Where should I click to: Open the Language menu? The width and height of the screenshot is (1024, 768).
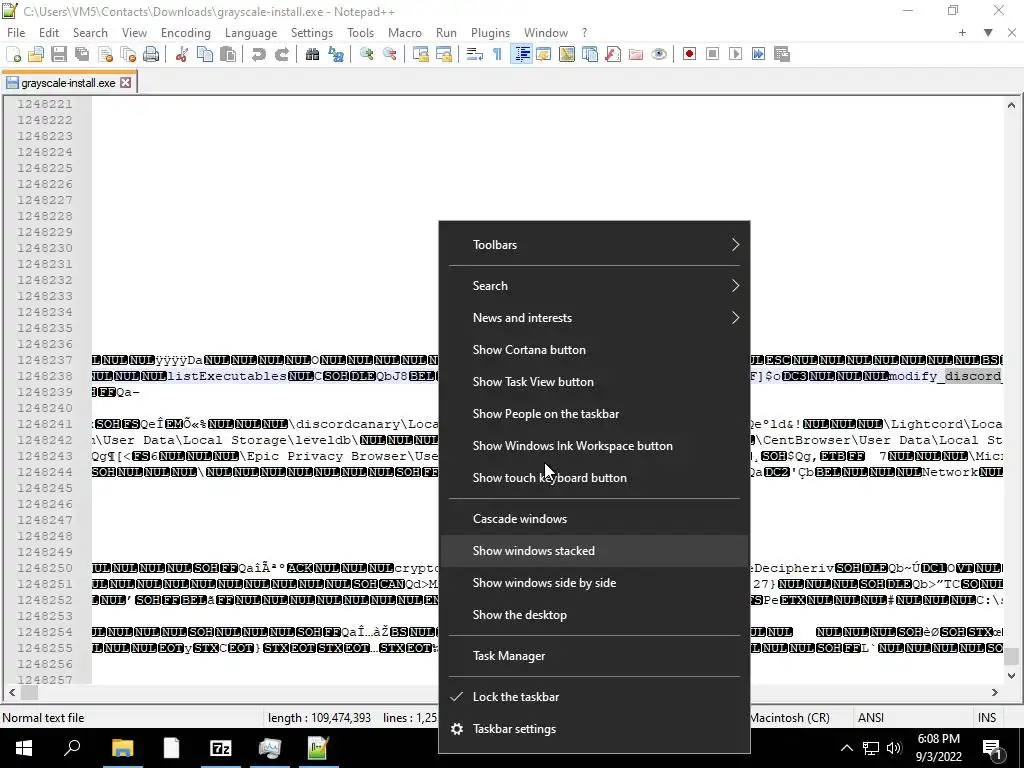[251, 33]
